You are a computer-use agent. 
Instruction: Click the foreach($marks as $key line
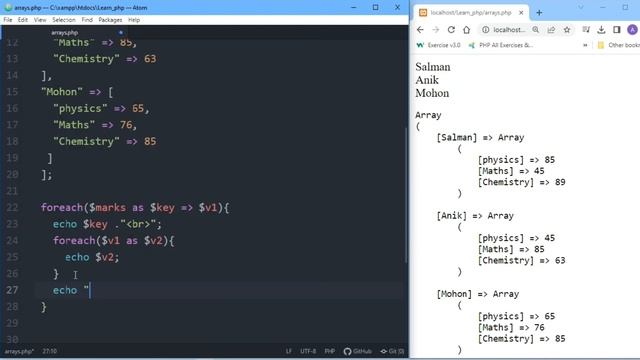135,207
